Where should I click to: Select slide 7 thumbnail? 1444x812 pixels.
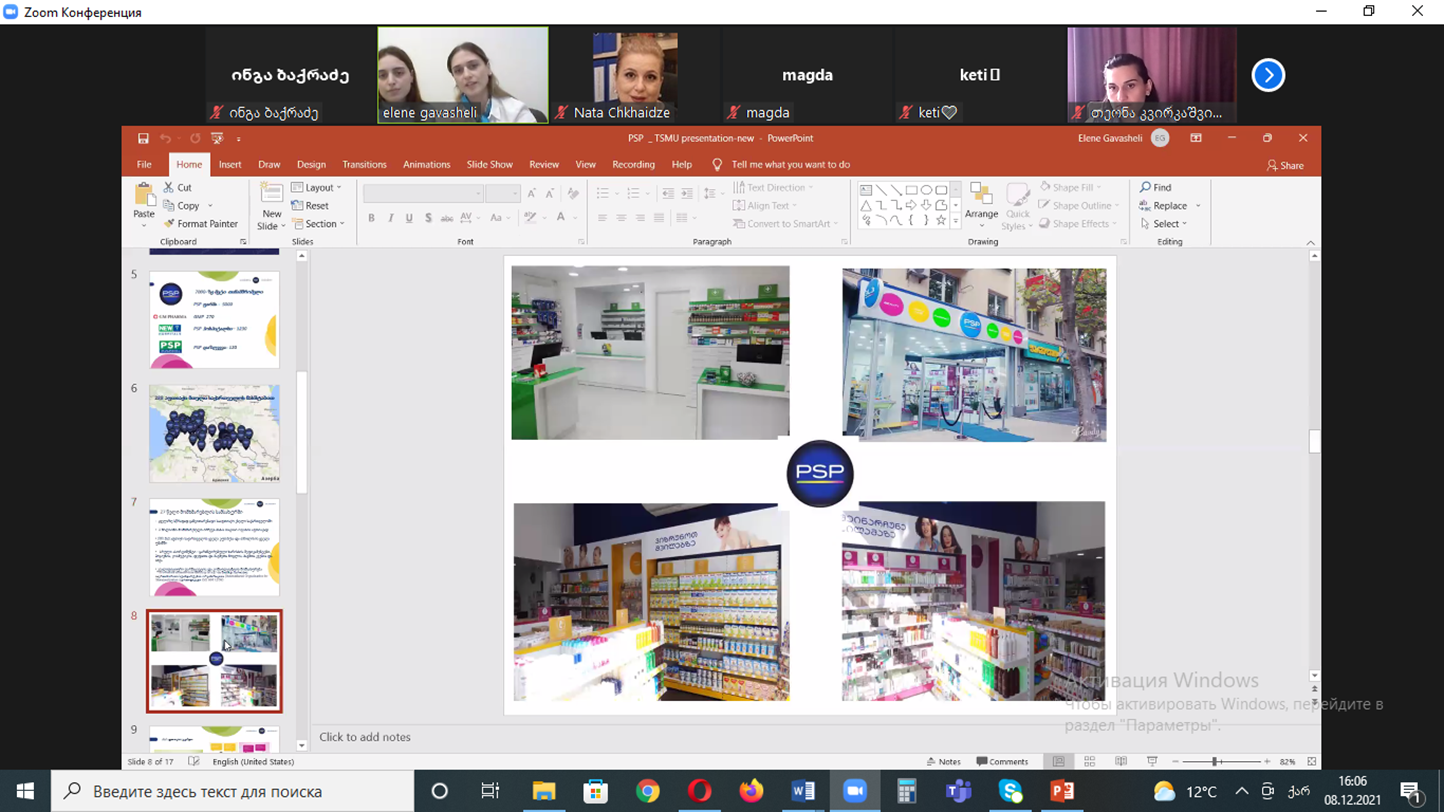[x=215, y=548]
